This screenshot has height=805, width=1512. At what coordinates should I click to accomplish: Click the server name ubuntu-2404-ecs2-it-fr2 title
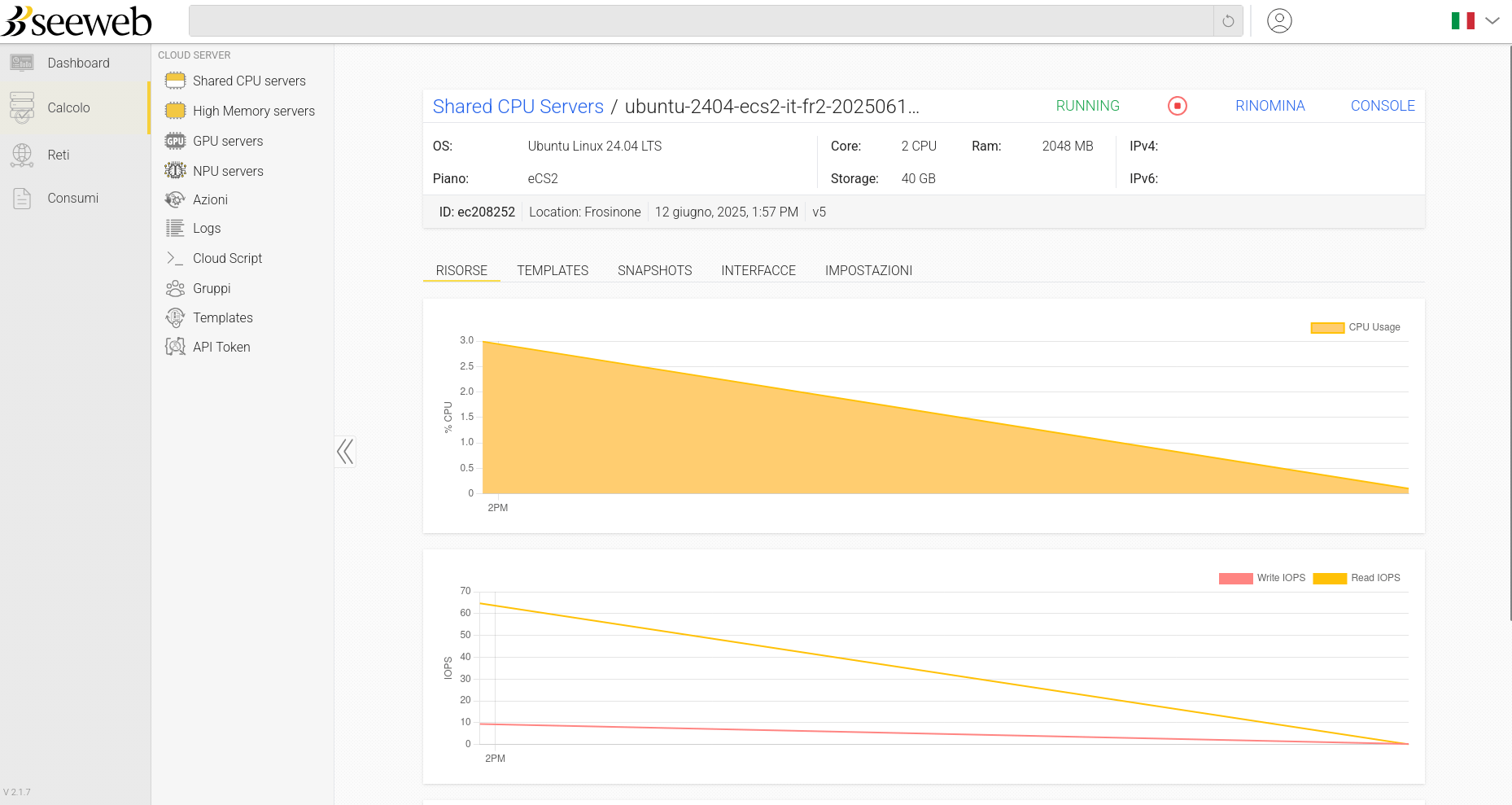[772, 107]
